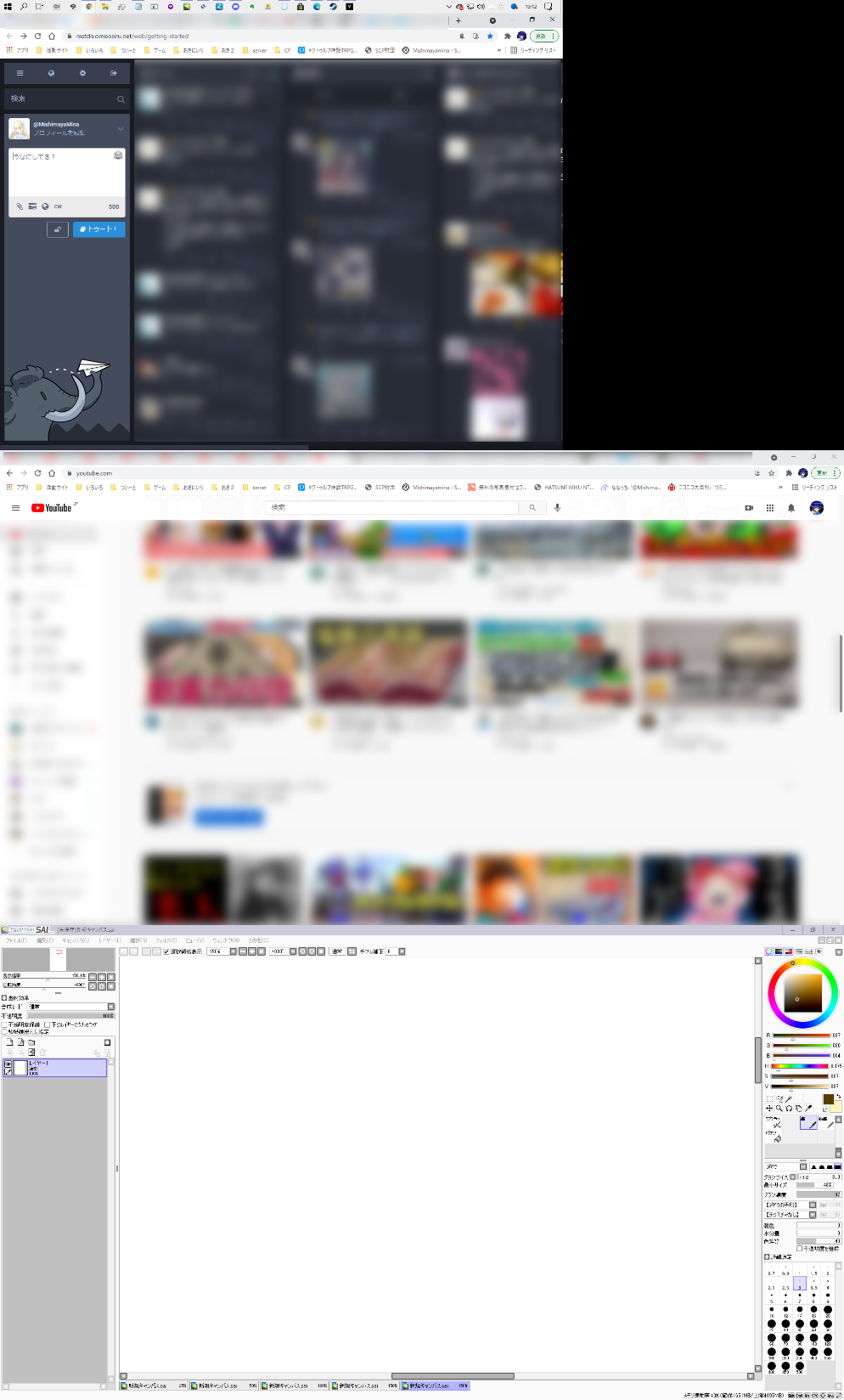Delete the layer with the trash icon
Image resolution: width=844 pixels, height=1400 pixels.
coord(42,1053)
